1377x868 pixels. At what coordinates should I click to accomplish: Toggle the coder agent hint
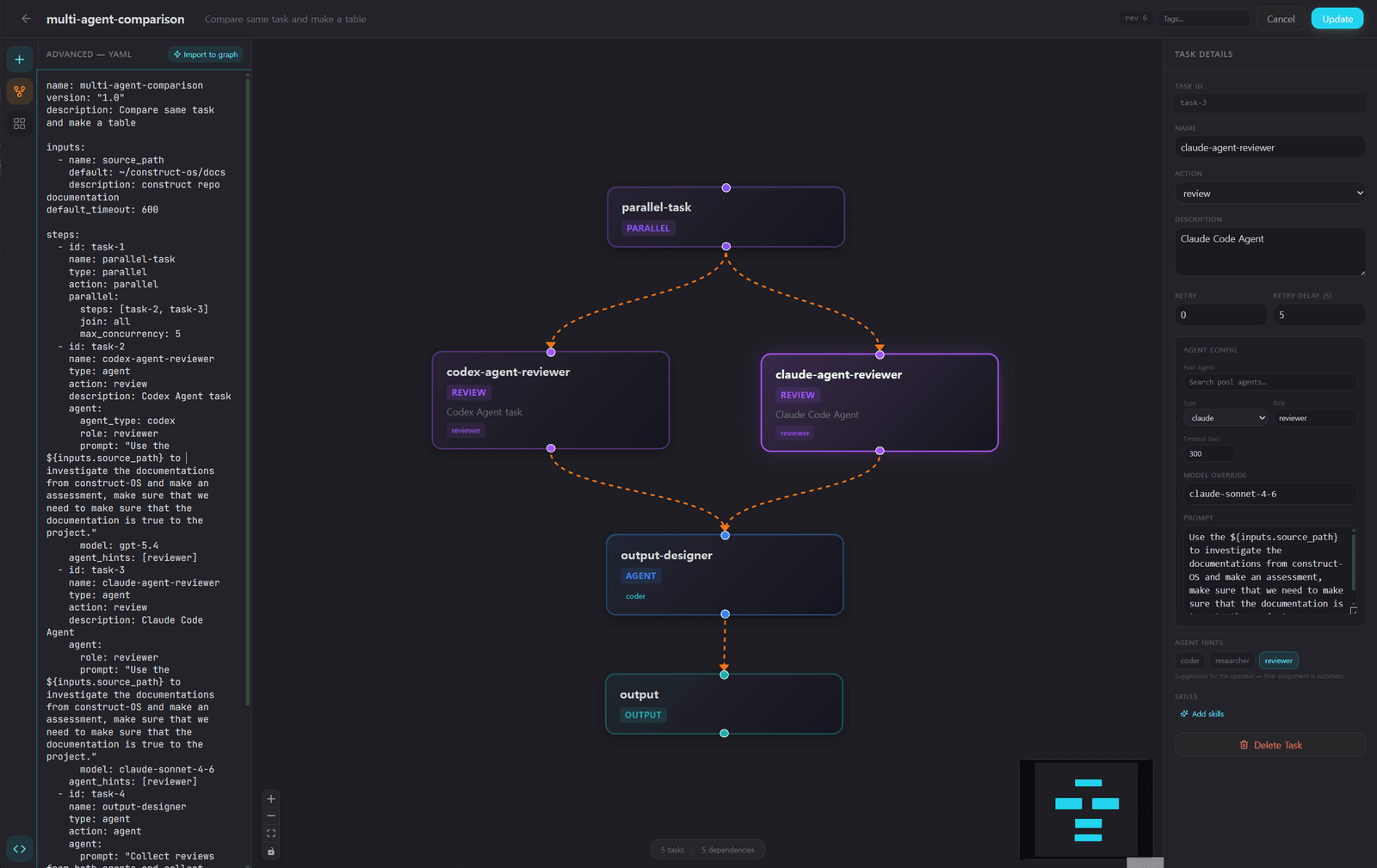click(x=1190, y=661)
